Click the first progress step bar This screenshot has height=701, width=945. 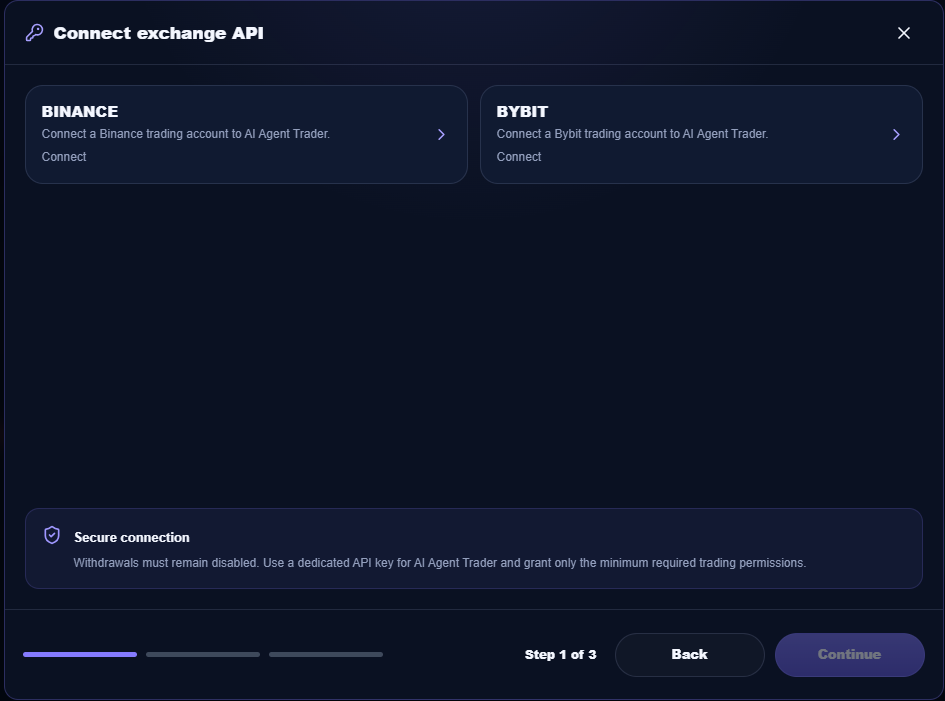click(80, 655)
